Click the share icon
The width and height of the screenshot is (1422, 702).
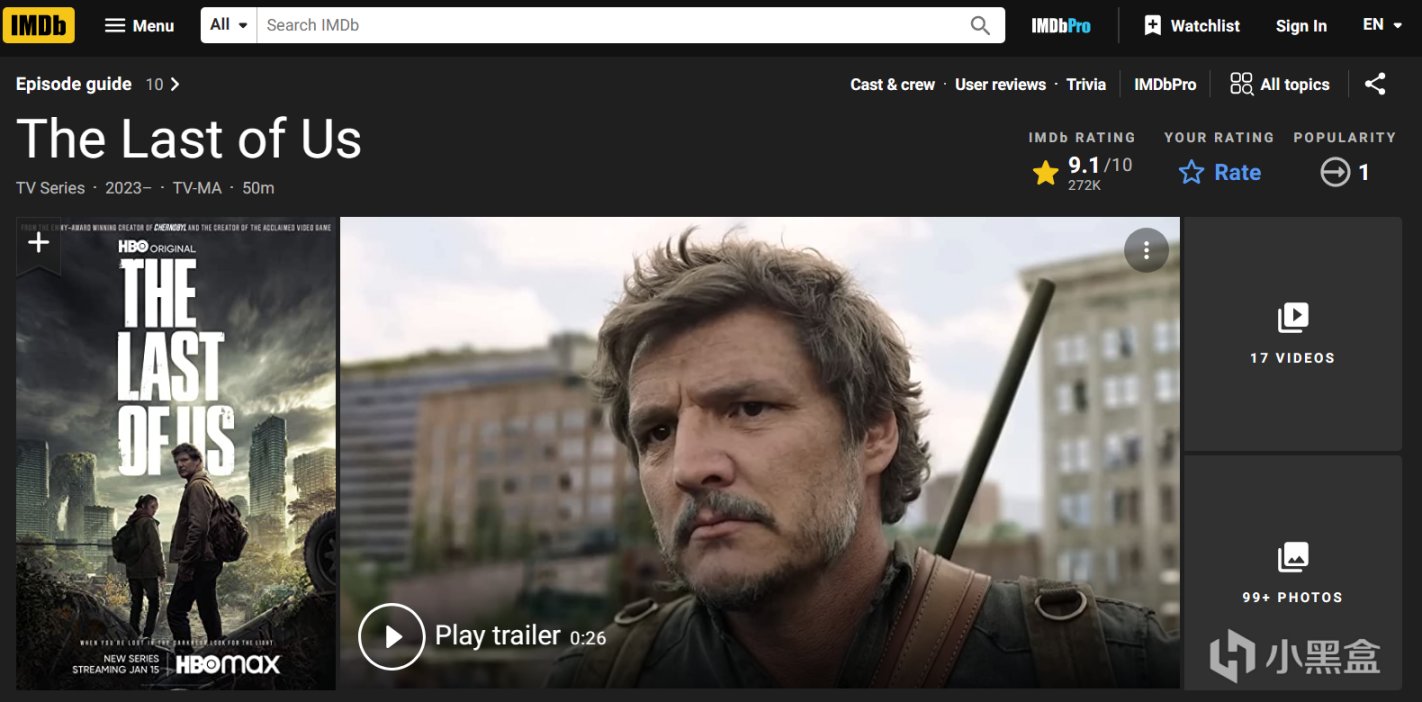1376,84
